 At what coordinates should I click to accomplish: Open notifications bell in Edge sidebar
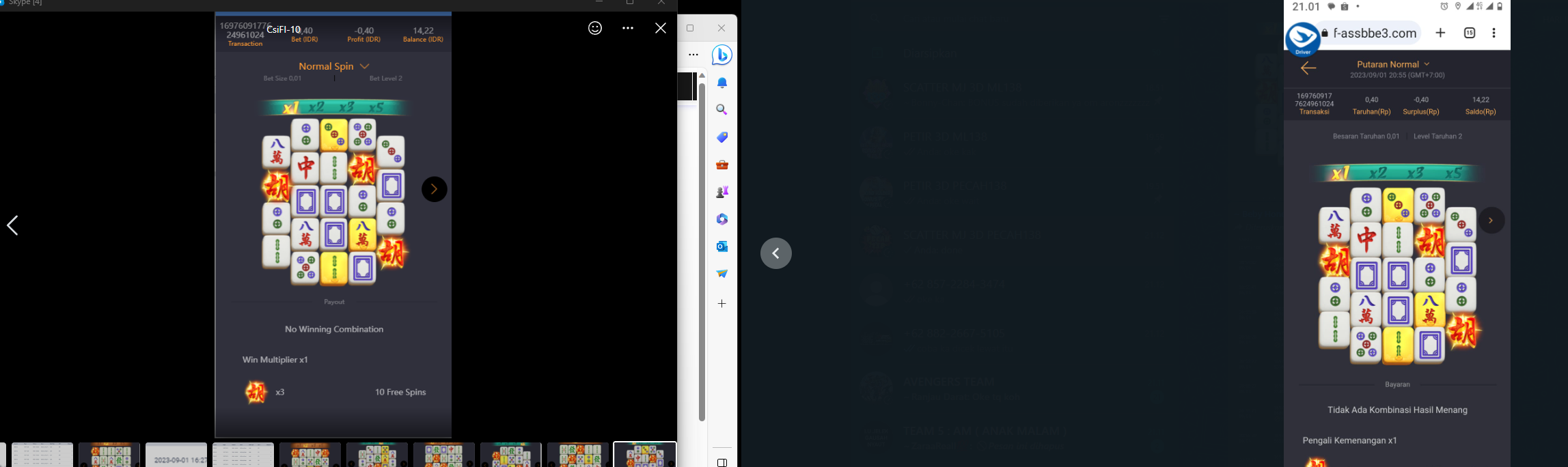point(722,83)
